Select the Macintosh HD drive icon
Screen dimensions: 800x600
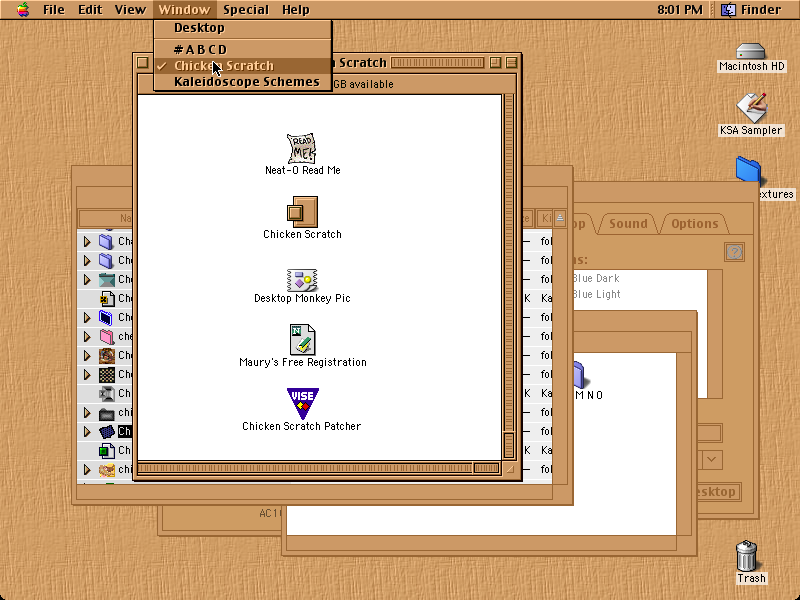pos(751,52)
